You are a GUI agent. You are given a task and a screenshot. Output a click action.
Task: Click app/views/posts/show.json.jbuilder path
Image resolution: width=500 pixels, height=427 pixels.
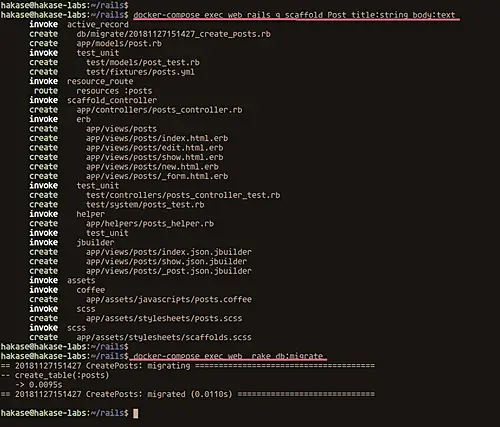166,262
